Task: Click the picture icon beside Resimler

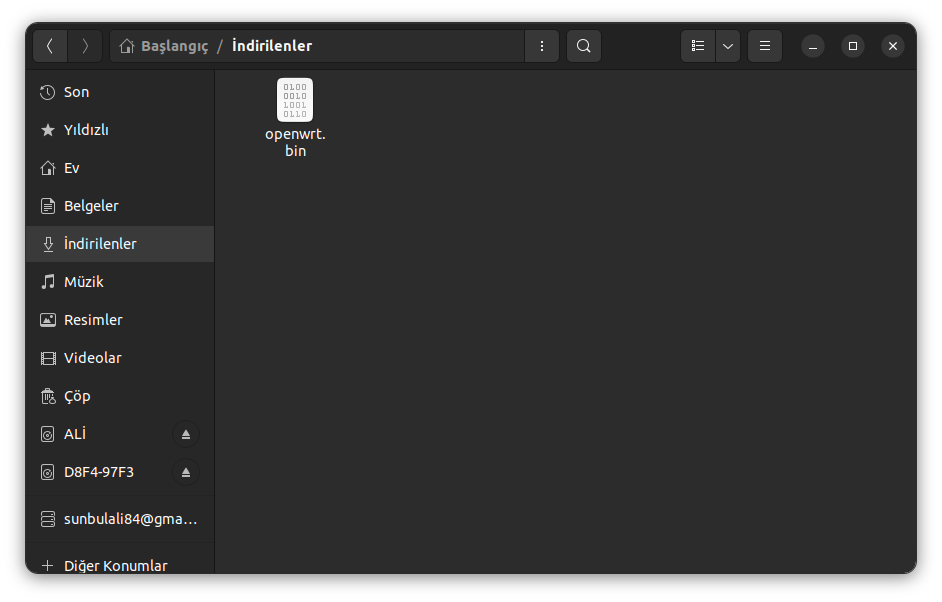Action: click(47, 320)
